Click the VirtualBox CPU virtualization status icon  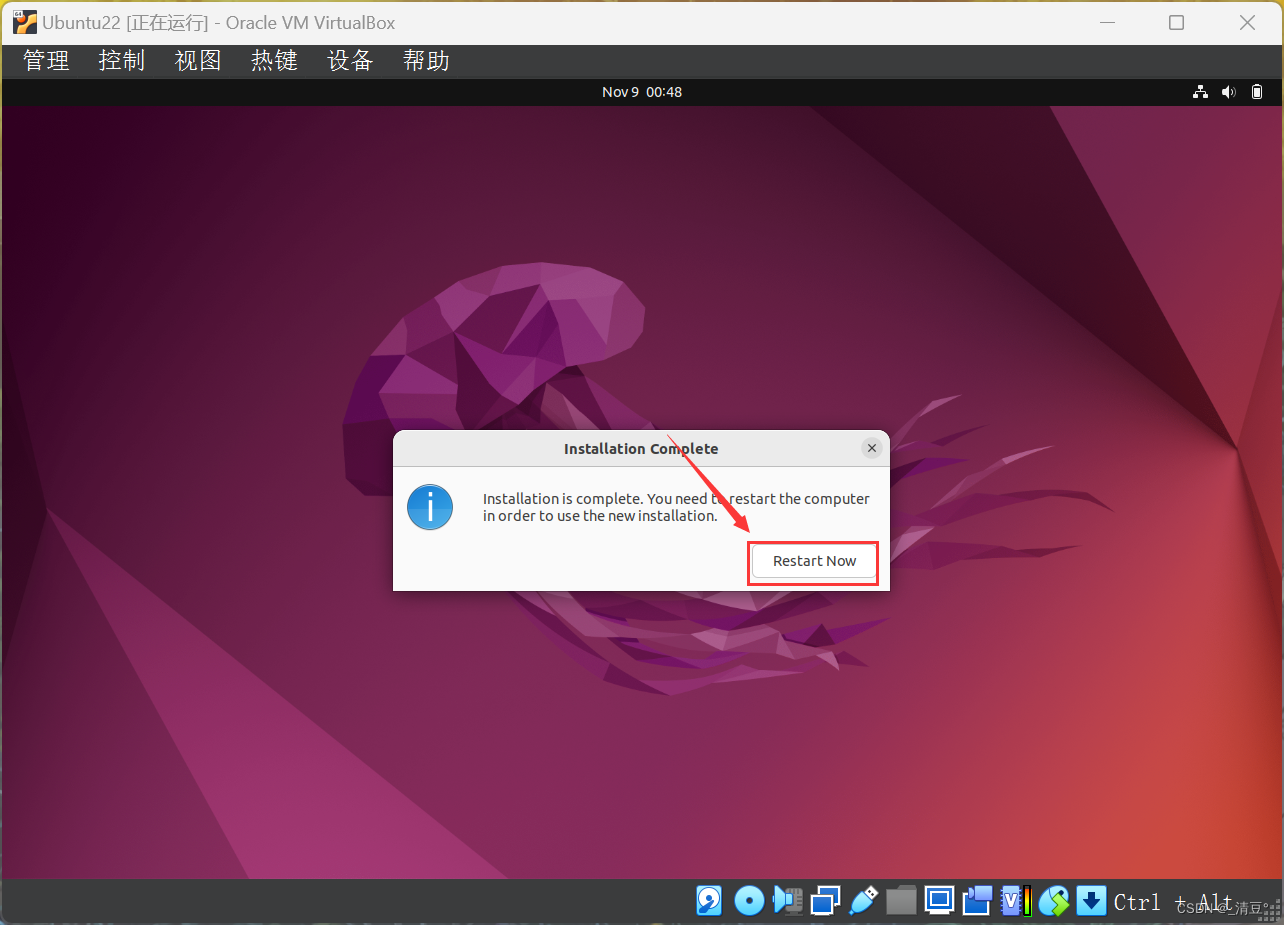1016,901
